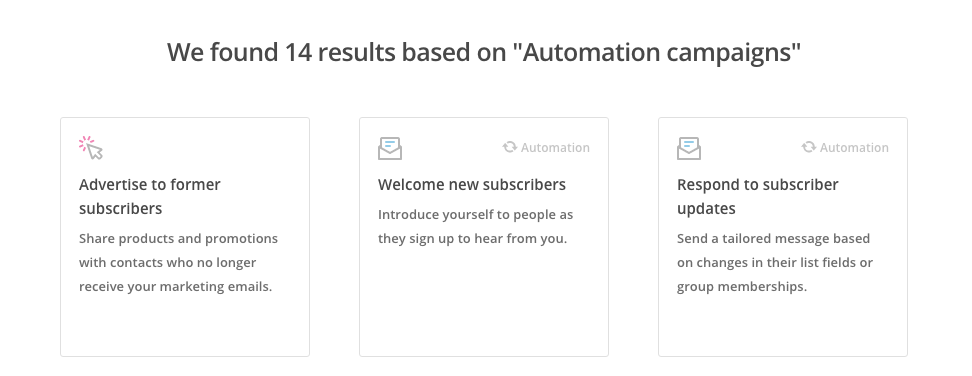This screenshot has height=376, width=972.
Task: Click the envelope icon on Welcome new subscribers
Action: [x=390, y=149]
